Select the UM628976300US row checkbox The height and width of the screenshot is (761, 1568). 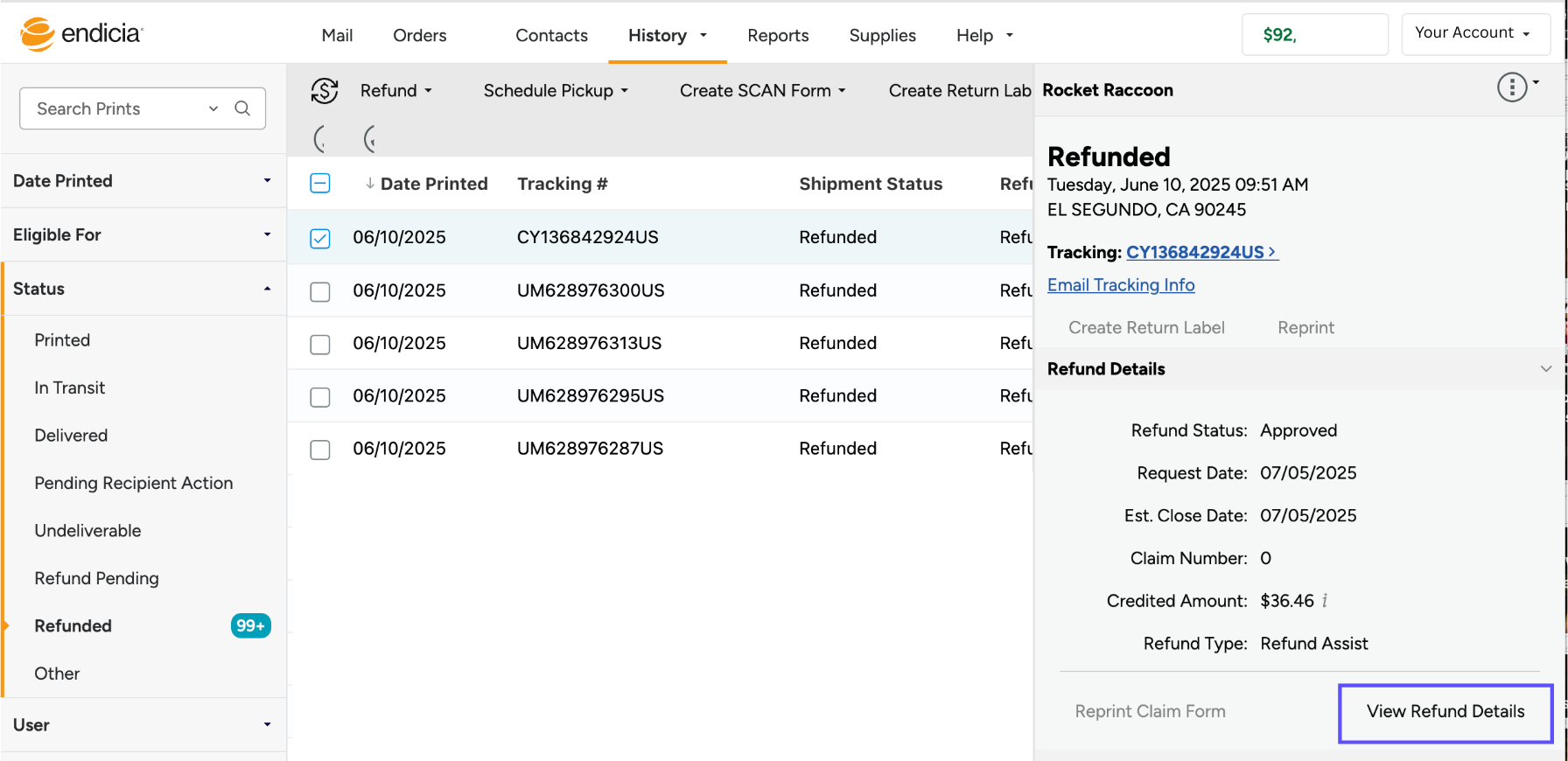coord(320,291)
